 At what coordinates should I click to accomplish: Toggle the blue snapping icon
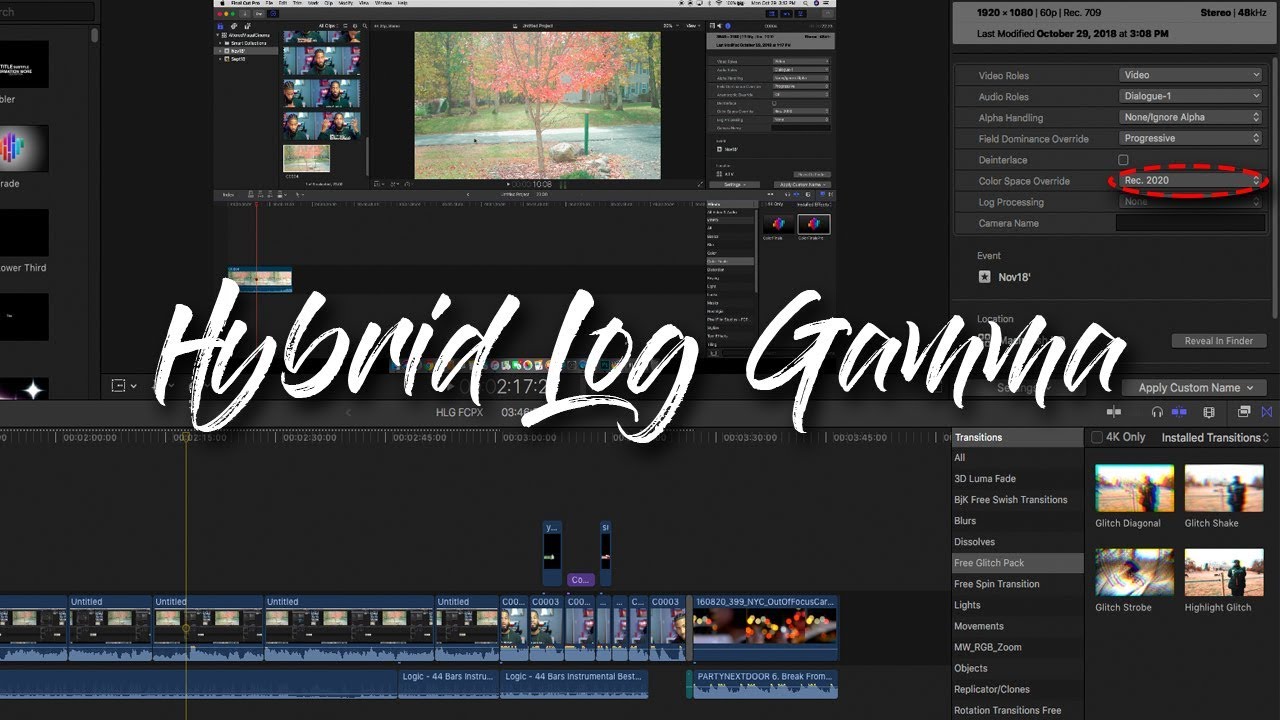pos(1179,412)
